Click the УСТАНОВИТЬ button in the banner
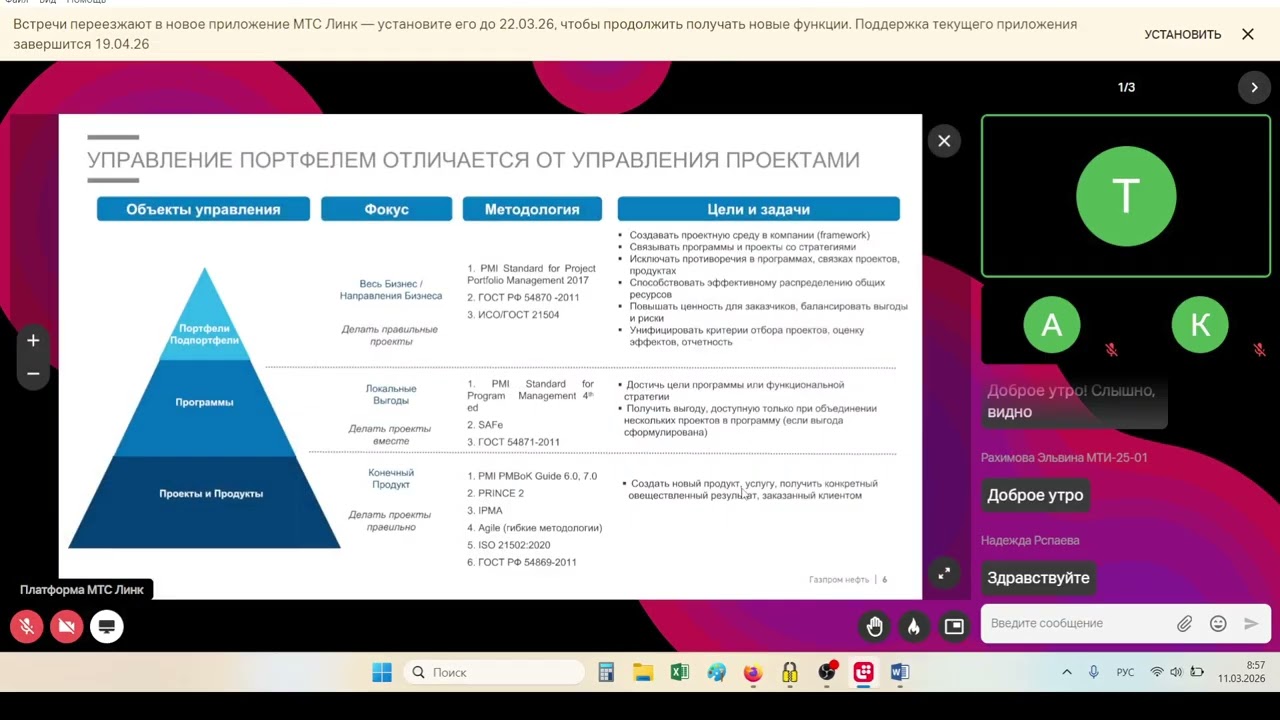Screen dimensions: 1280x720 pyautogui.click(x=1182, y=34)
